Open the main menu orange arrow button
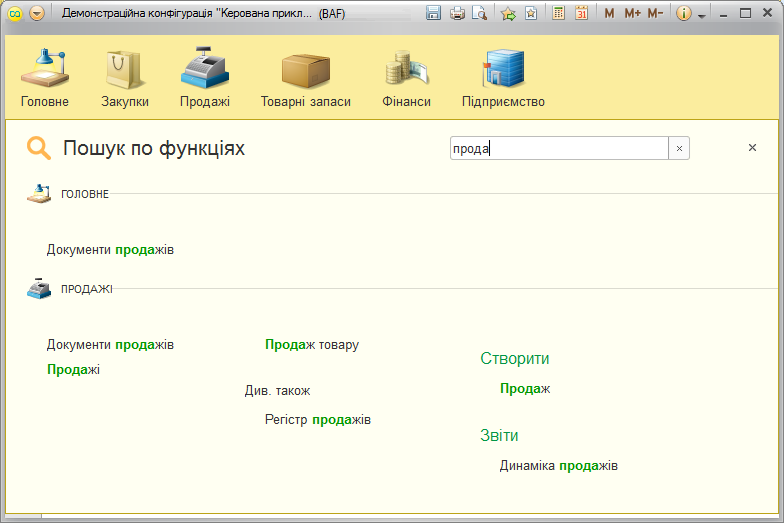This screenshot has width=784, height=523. click(x=36, y=13)
